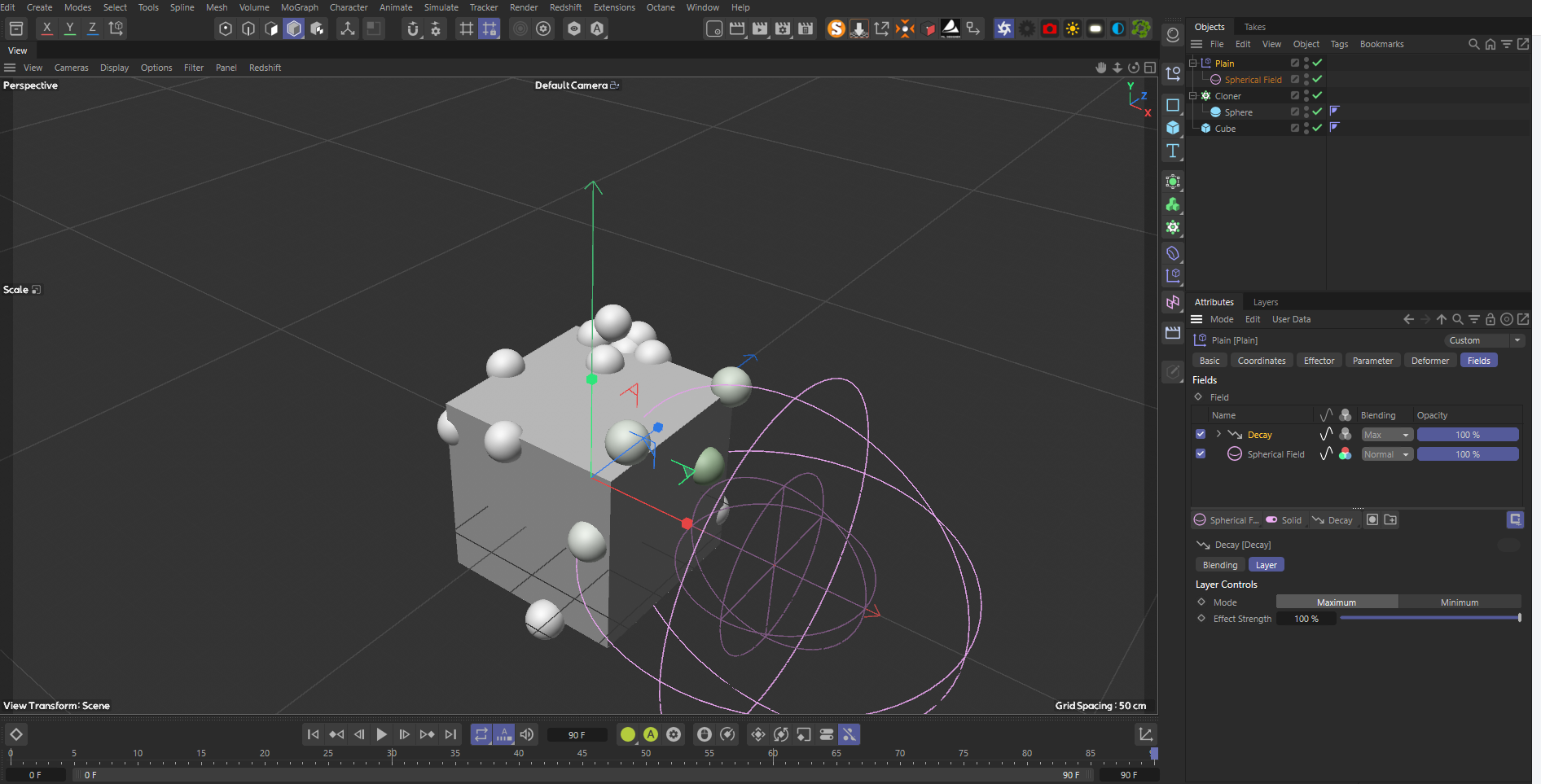Open the MoGraph menu
Screen dimensions: 1541x784
(299, 7)
